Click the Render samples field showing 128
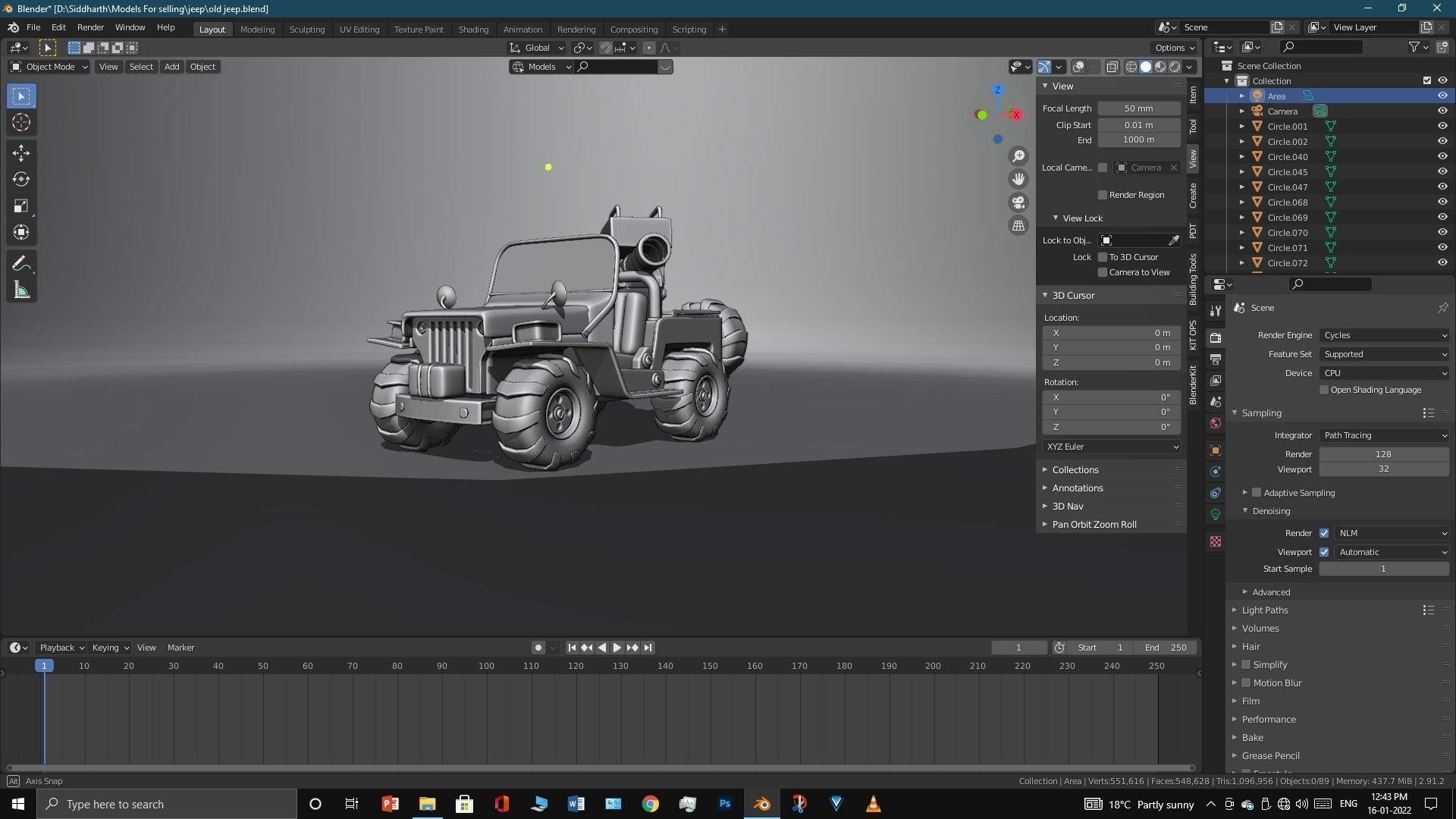Screen dimensions: 1456x819 [1384, 454]
